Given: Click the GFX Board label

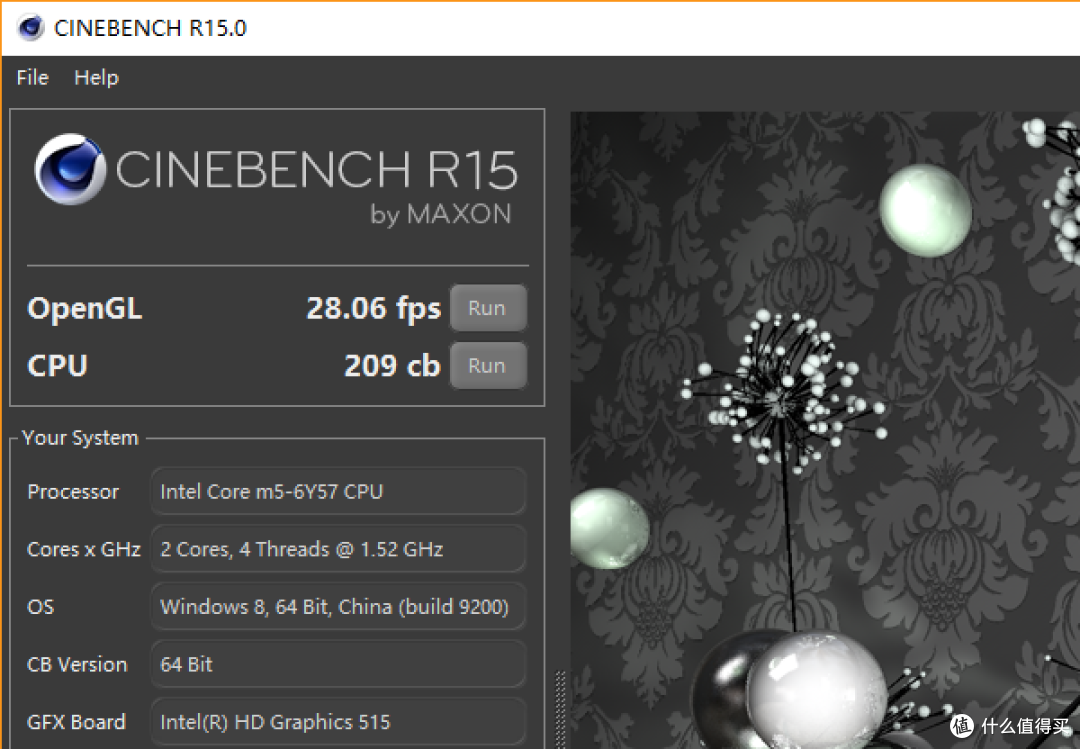Looking at the screenshot, I should point(76,722).
